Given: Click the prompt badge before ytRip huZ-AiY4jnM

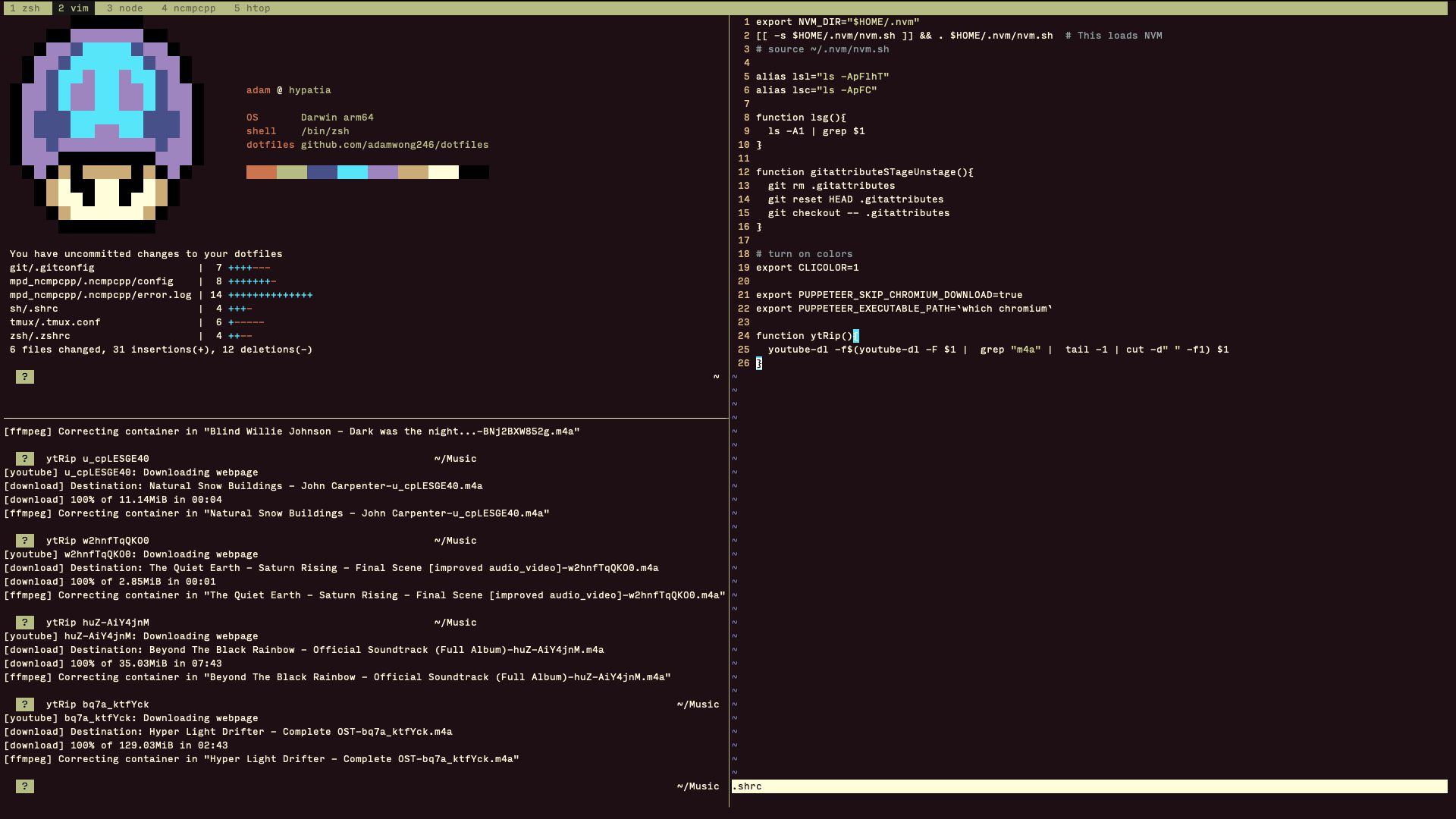Looking at the screenshot, I should [25, 623].
